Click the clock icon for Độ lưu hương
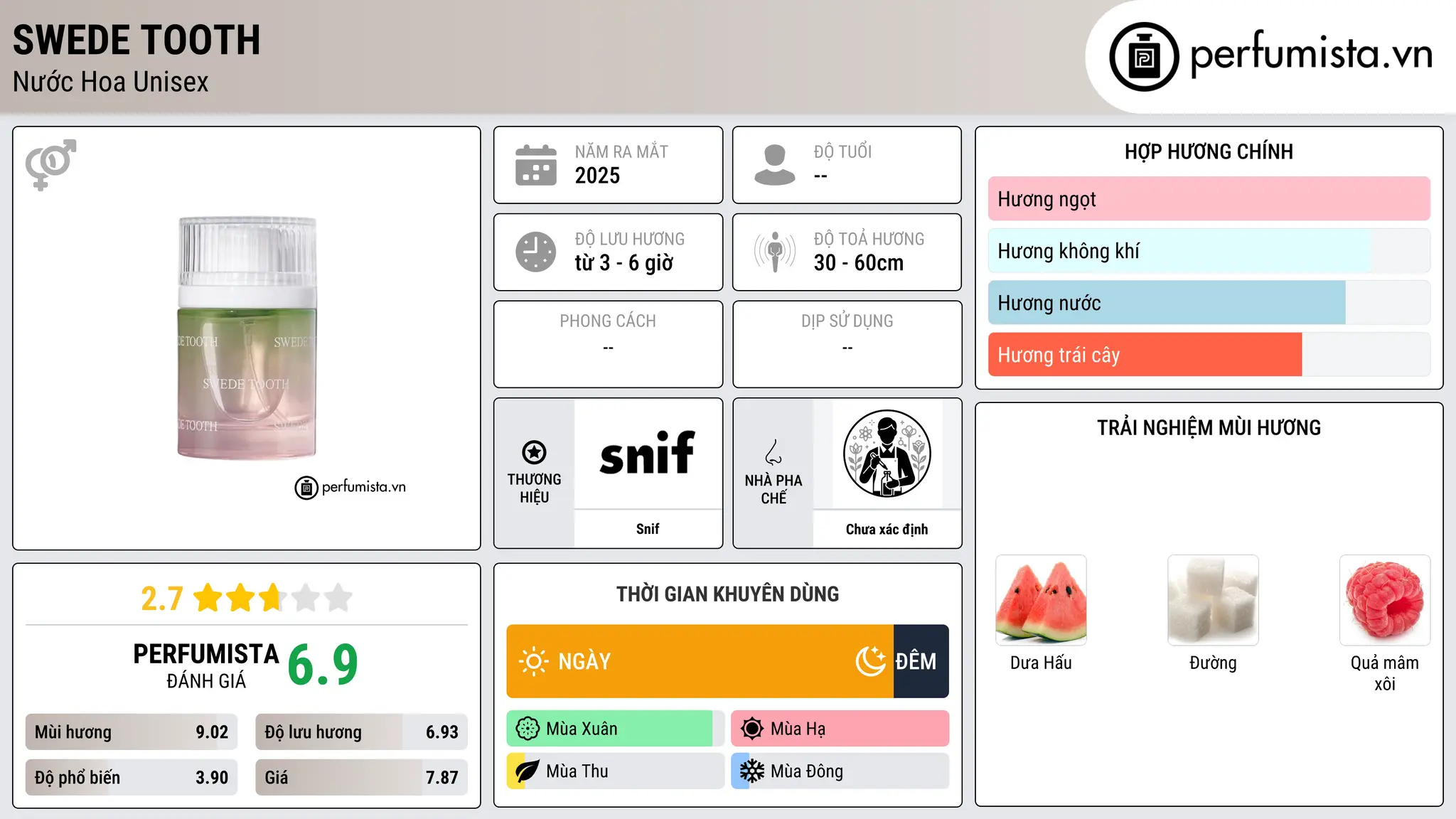Screen dimensions: 1456x819 (x=536, y=252)
